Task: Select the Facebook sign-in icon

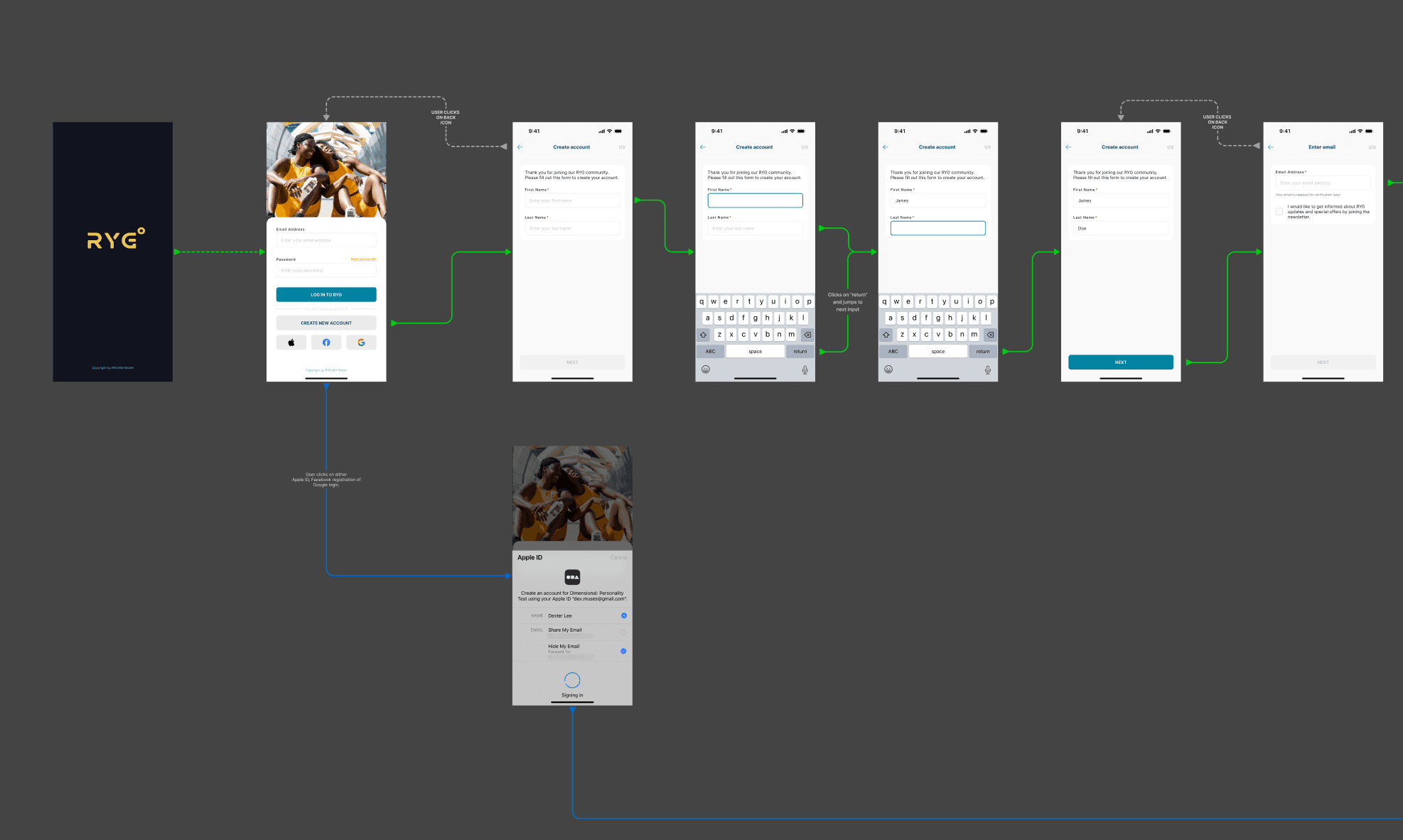Action: [326, 342]
